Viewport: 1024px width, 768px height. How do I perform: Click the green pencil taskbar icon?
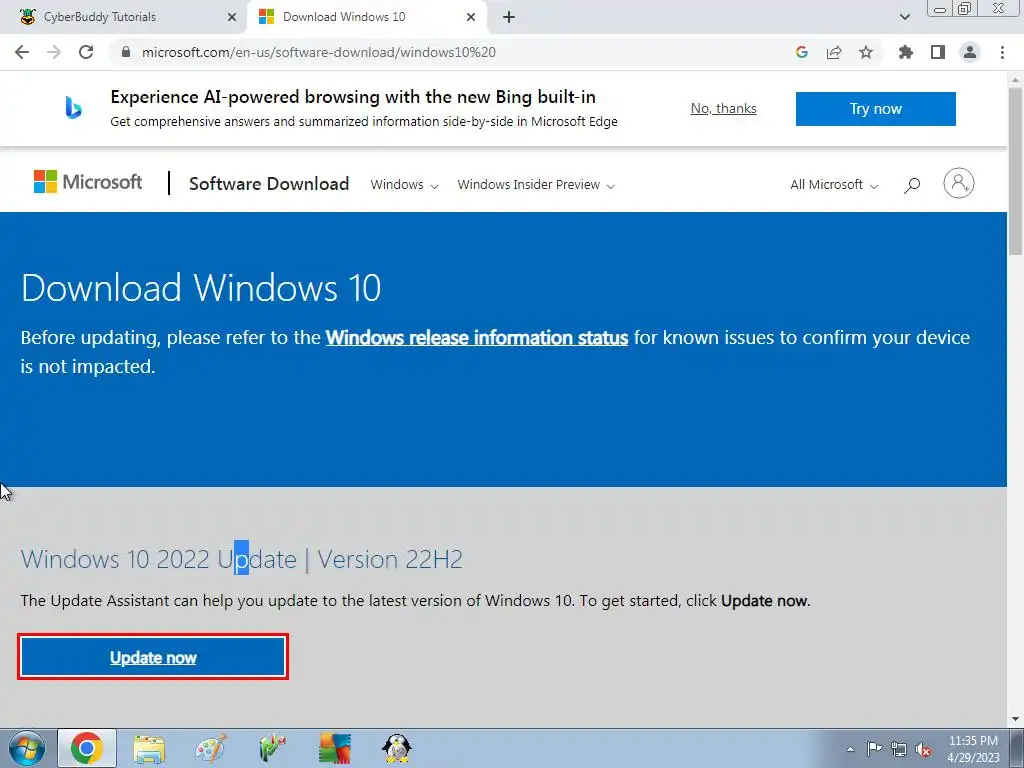[272, 748]
